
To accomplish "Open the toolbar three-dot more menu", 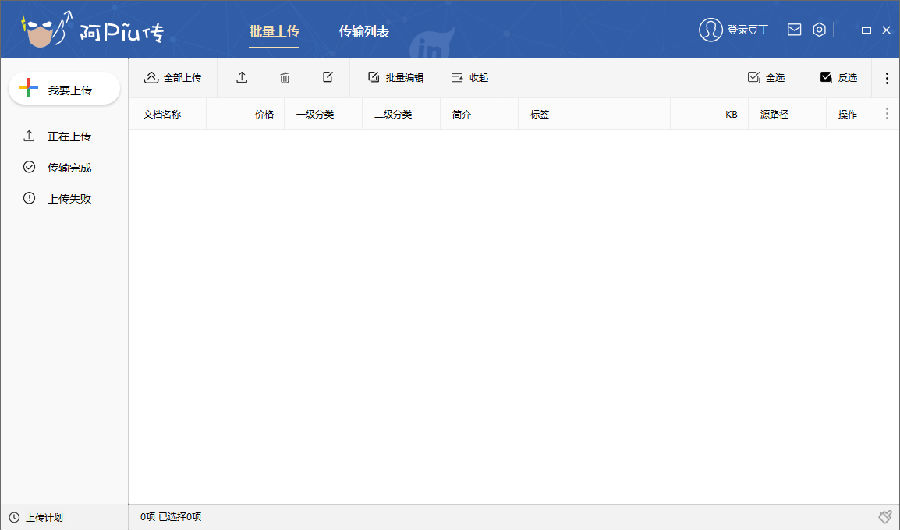I will point(887,77).
